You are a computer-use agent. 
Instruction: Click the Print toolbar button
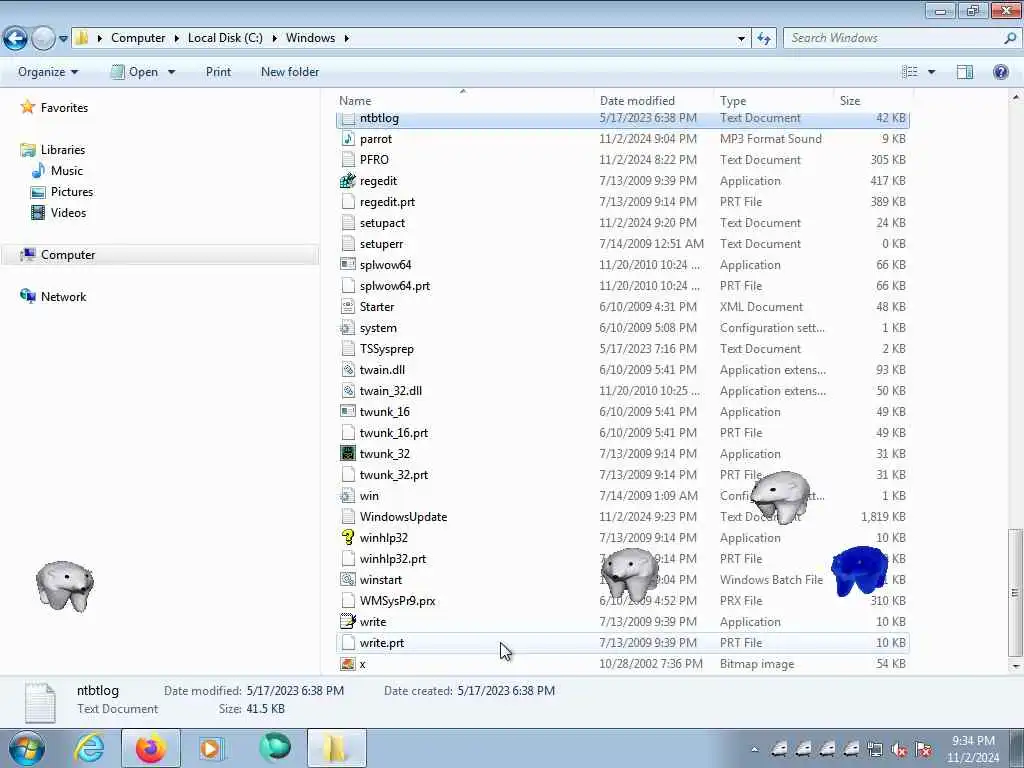point(218,72)
